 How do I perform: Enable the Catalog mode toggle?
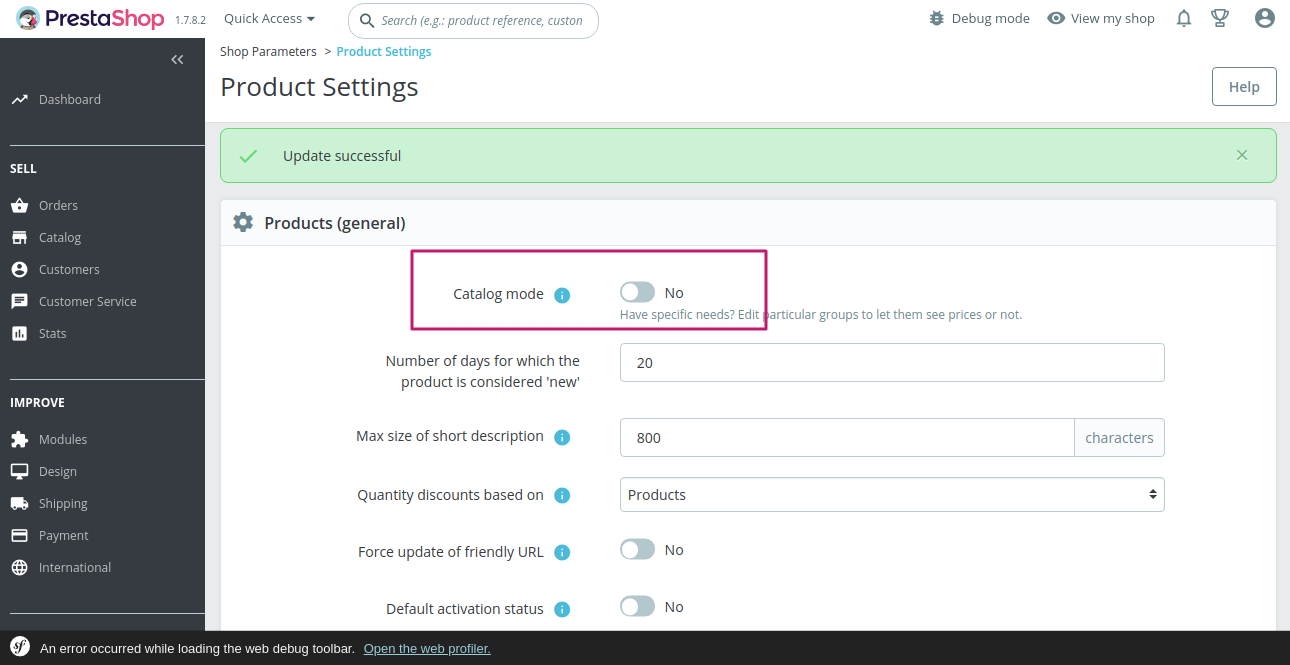637,292
